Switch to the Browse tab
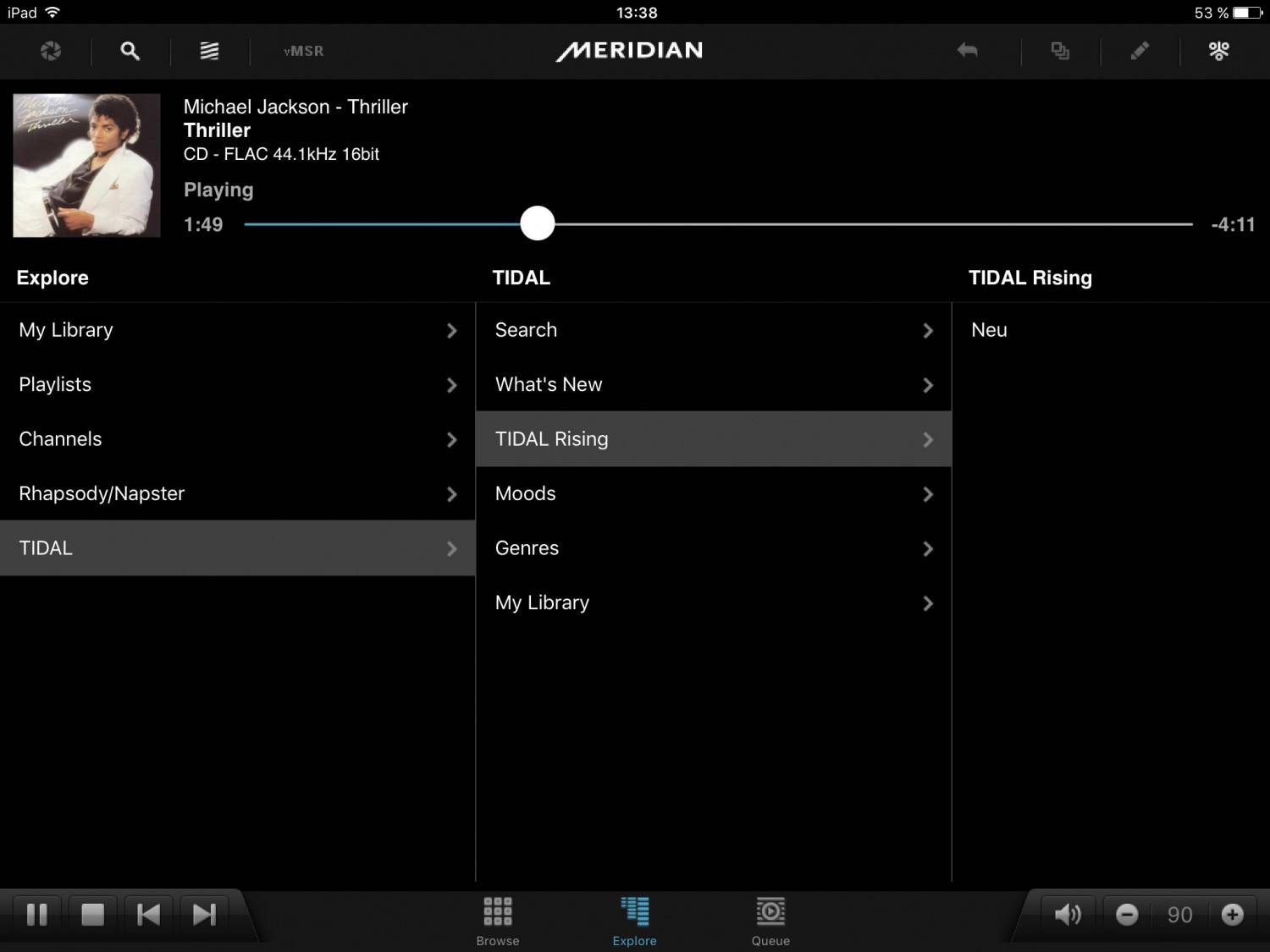1270x952 pixels. coord(498,922)
